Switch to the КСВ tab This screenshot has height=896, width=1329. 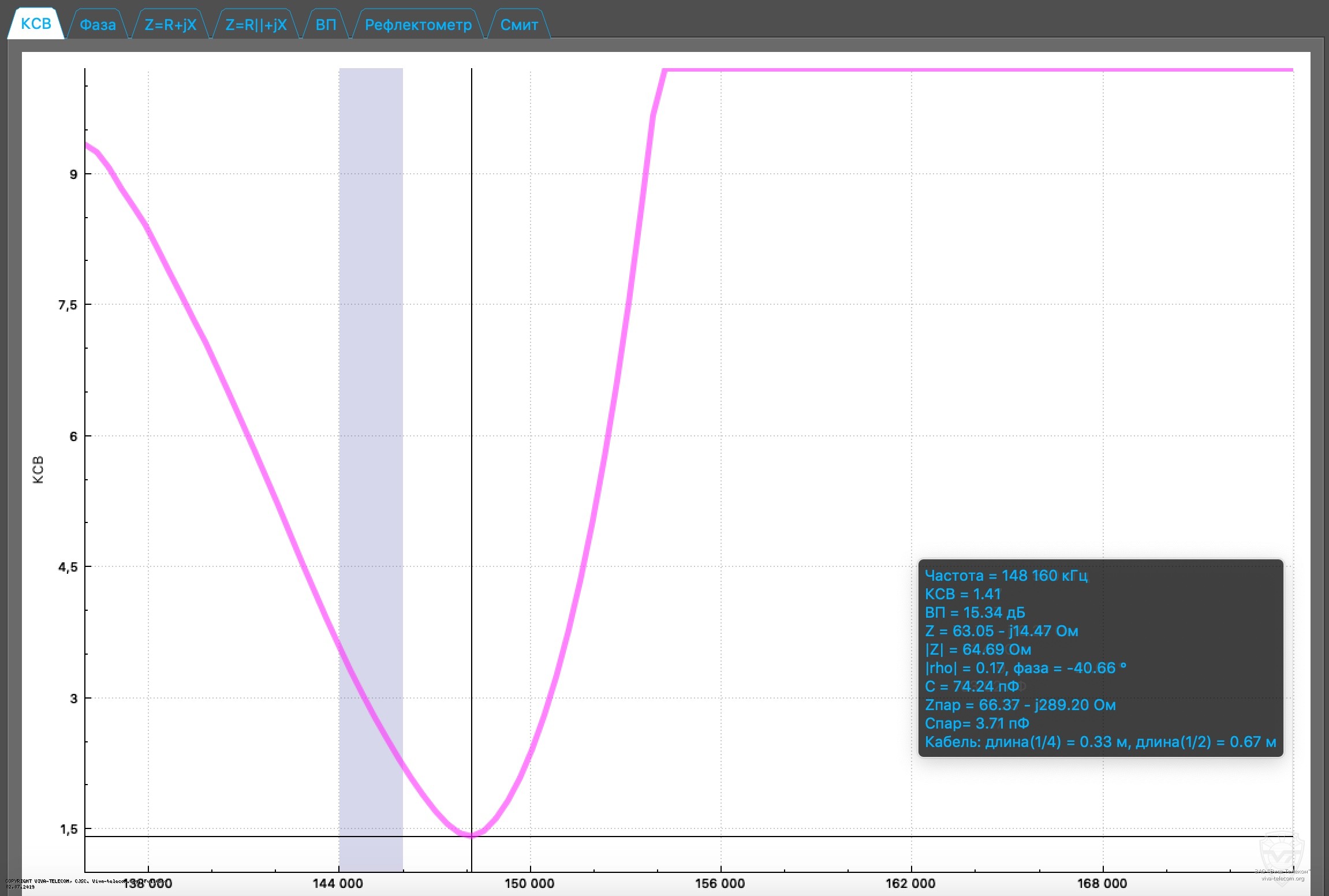point(36,24)
